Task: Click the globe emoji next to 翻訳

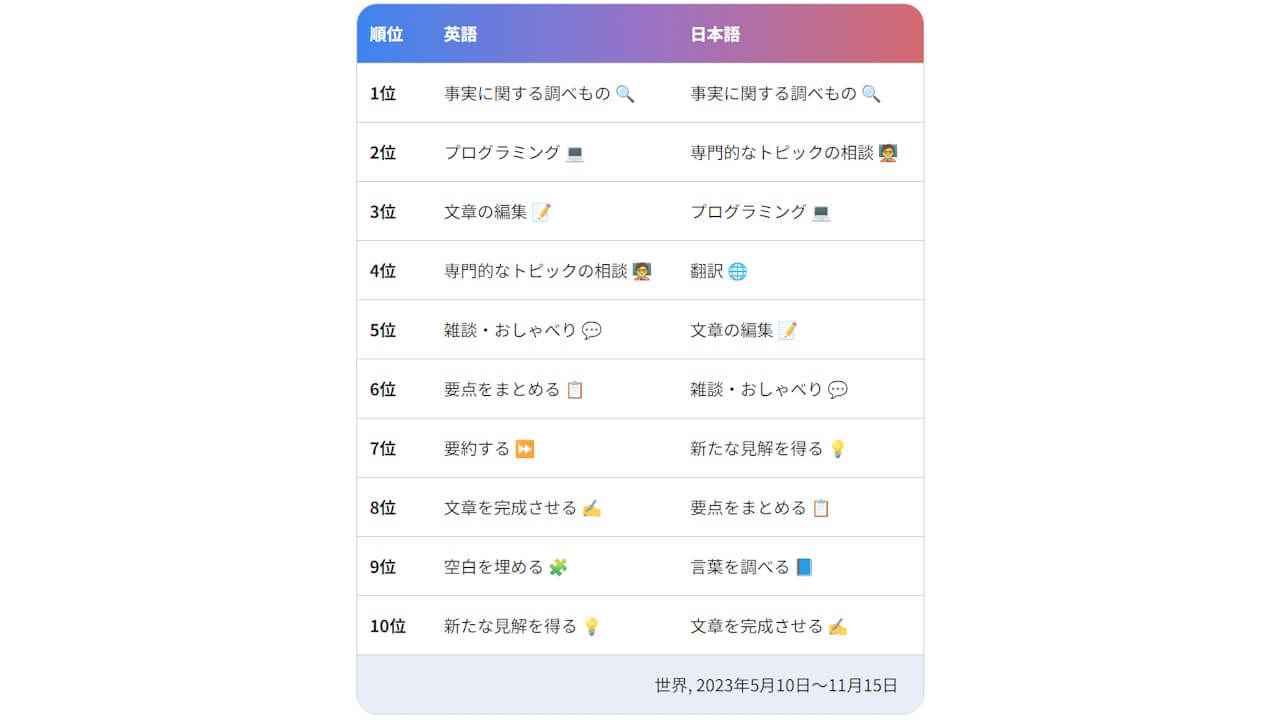Action: 737,271
